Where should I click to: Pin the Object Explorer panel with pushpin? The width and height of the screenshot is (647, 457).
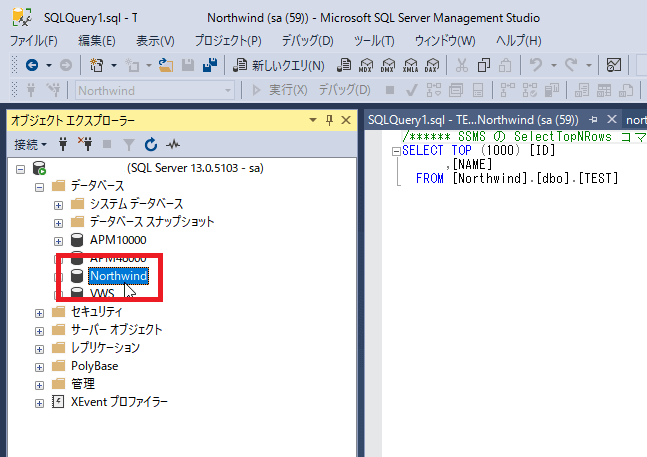tap(329, 120)
